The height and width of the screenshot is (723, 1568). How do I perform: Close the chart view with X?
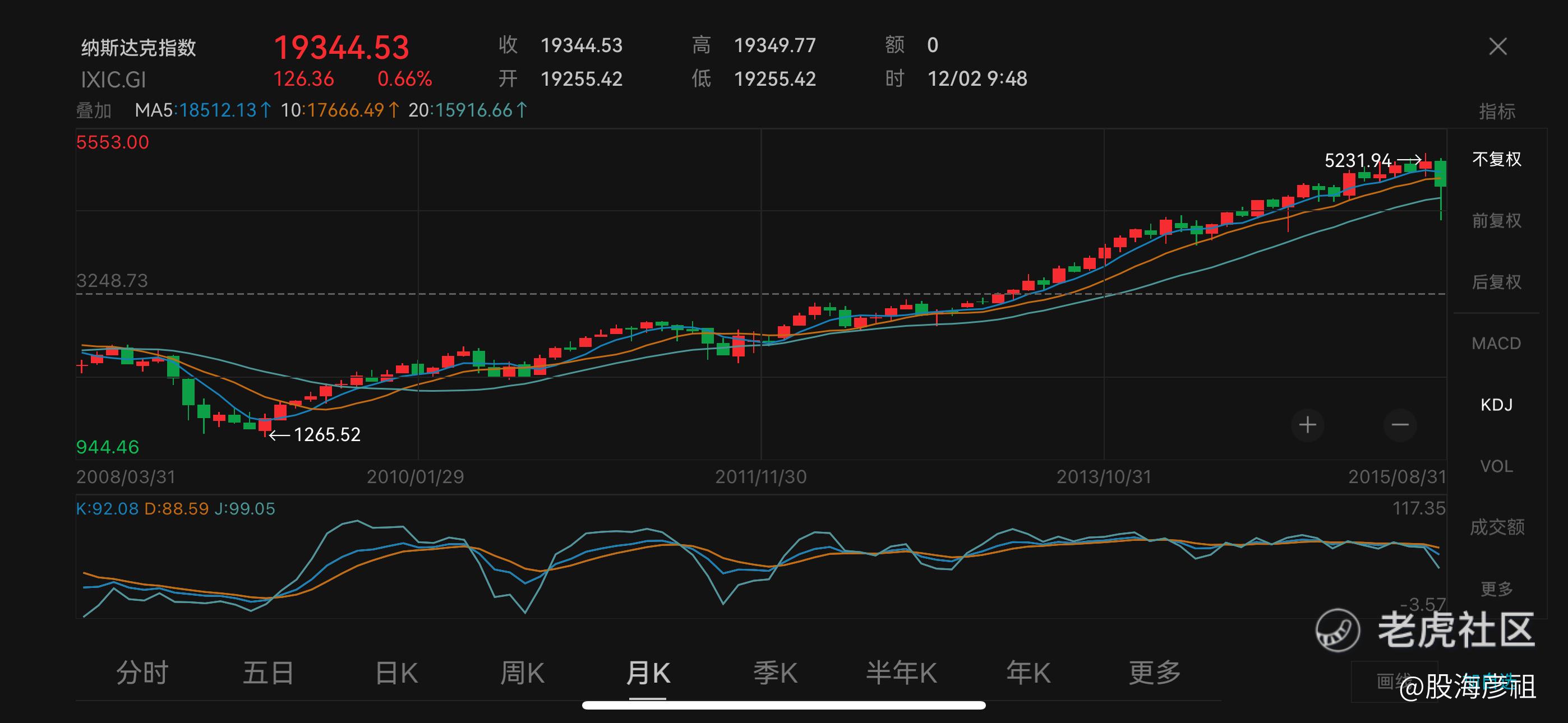1498,47
